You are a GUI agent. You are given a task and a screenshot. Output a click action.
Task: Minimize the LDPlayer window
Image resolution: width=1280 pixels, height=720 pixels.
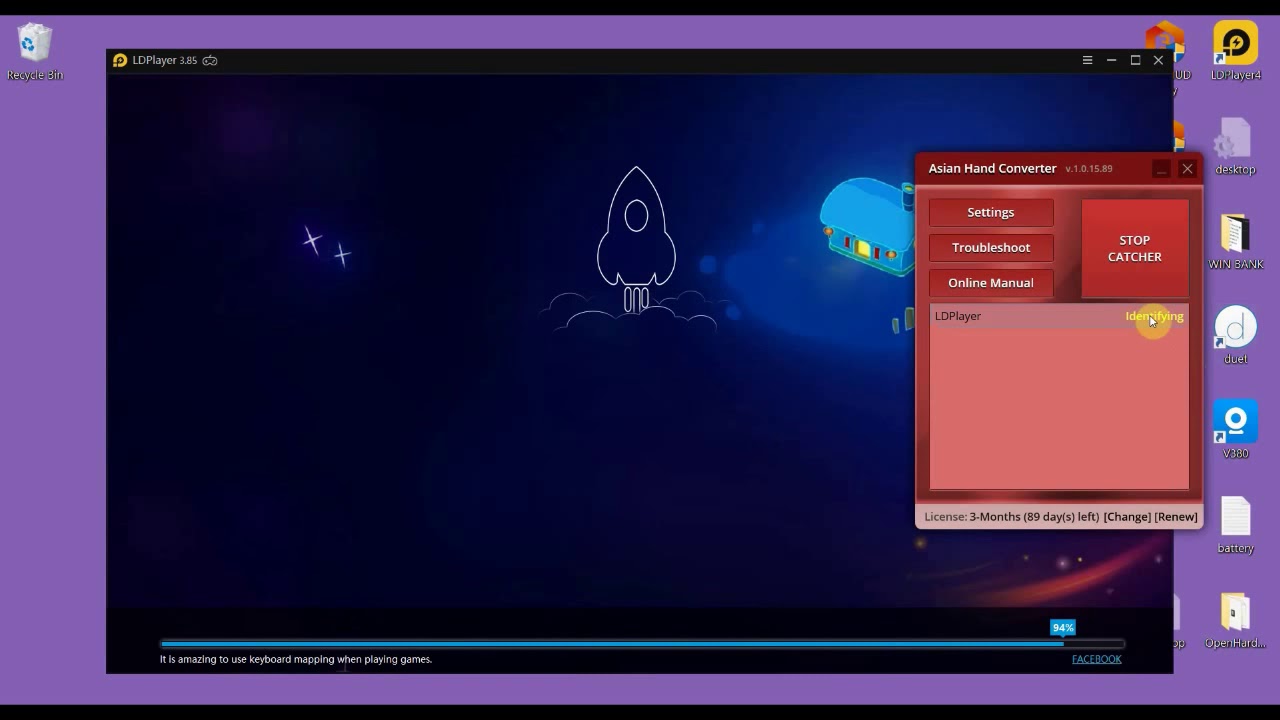tap(1111, 60)
